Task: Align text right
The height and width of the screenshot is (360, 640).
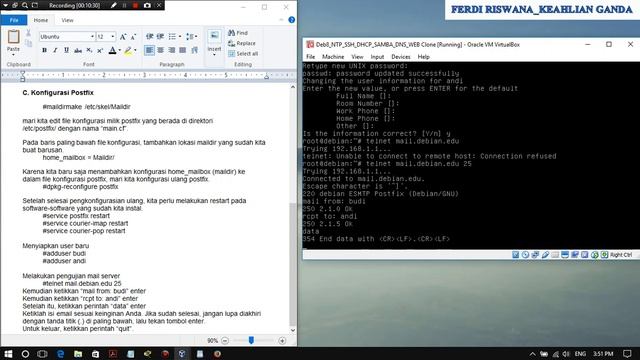Action: pyautogui.click(x=171, y=50)
